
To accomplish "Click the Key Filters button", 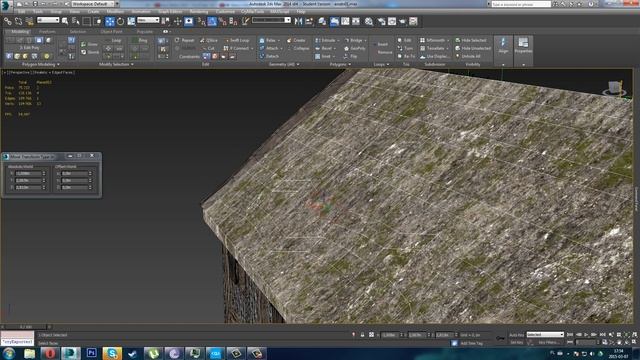I will 548,342.
